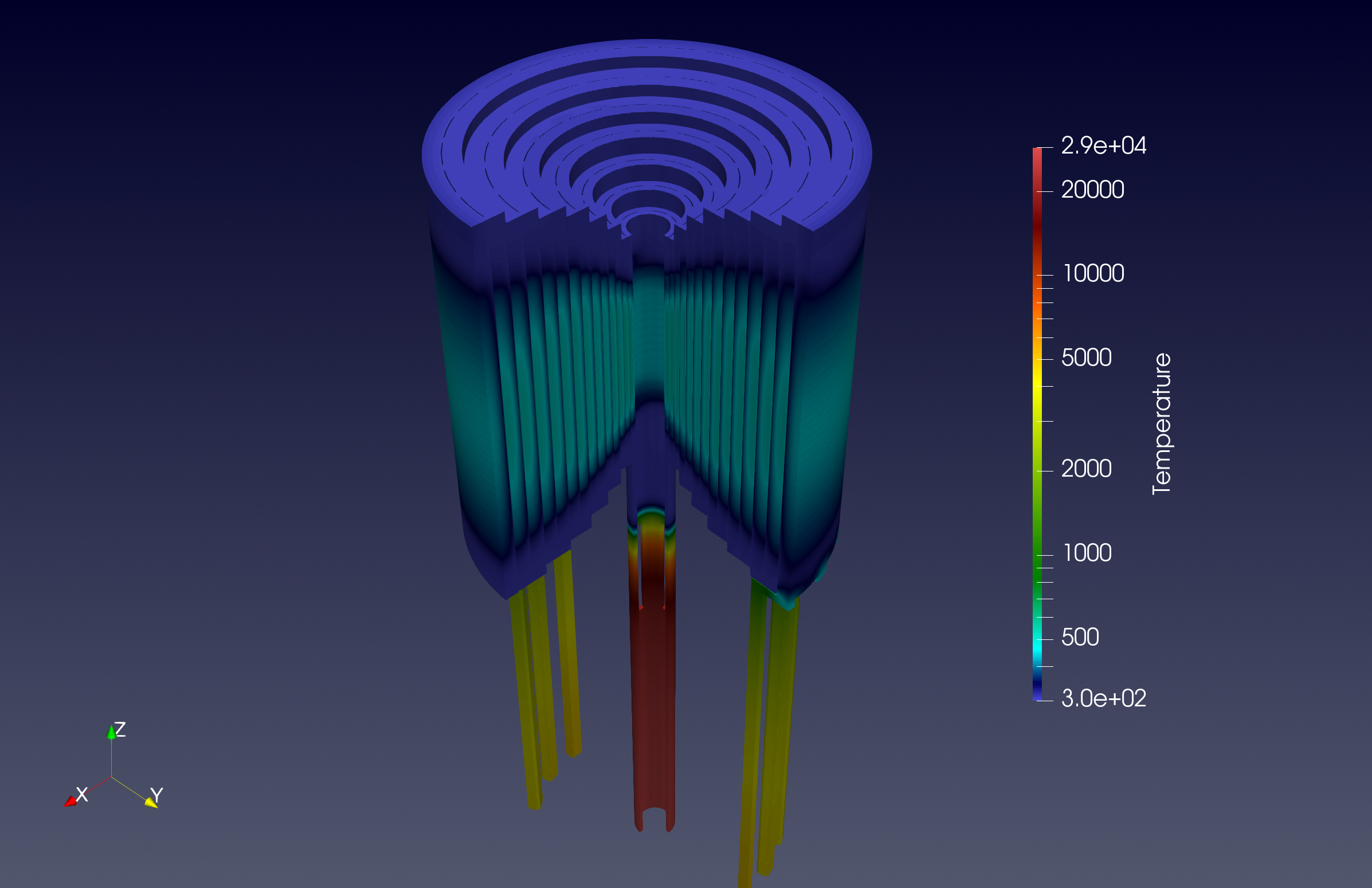Click the 1000 tick label on legend

[x=1087, y=553]
